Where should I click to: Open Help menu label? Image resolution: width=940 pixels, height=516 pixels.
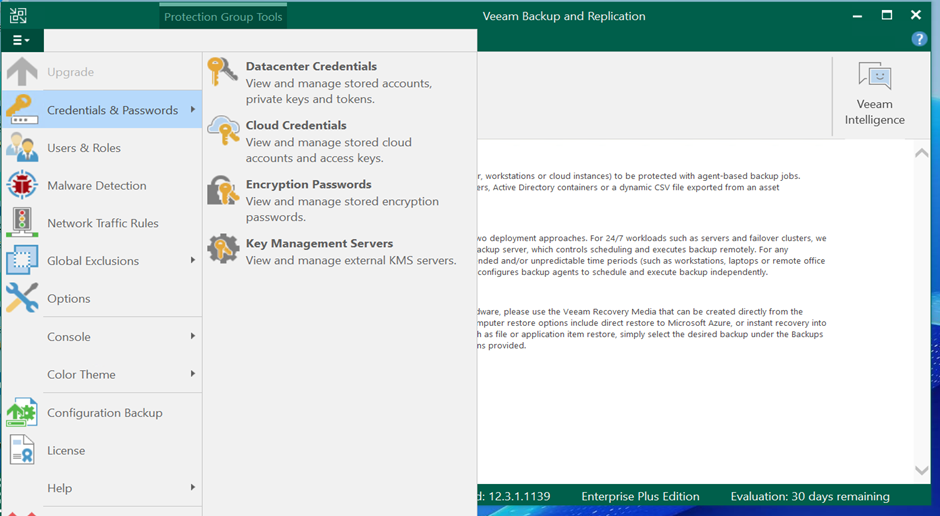click(x=59, y=488)
